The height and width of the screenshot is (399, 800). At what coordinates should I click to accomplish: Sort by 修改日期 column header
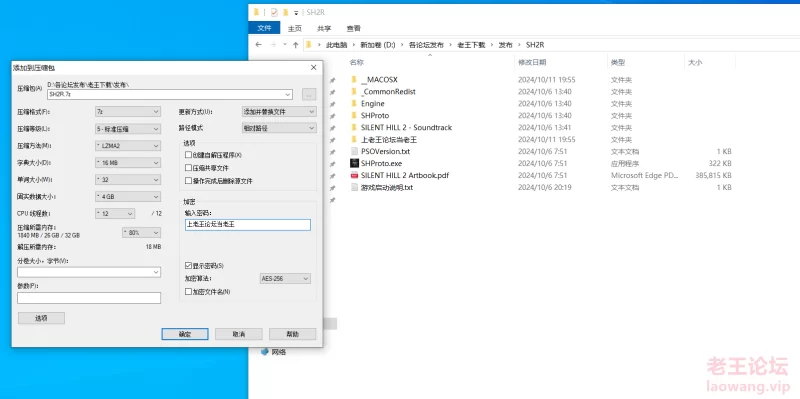coord(532,62)
